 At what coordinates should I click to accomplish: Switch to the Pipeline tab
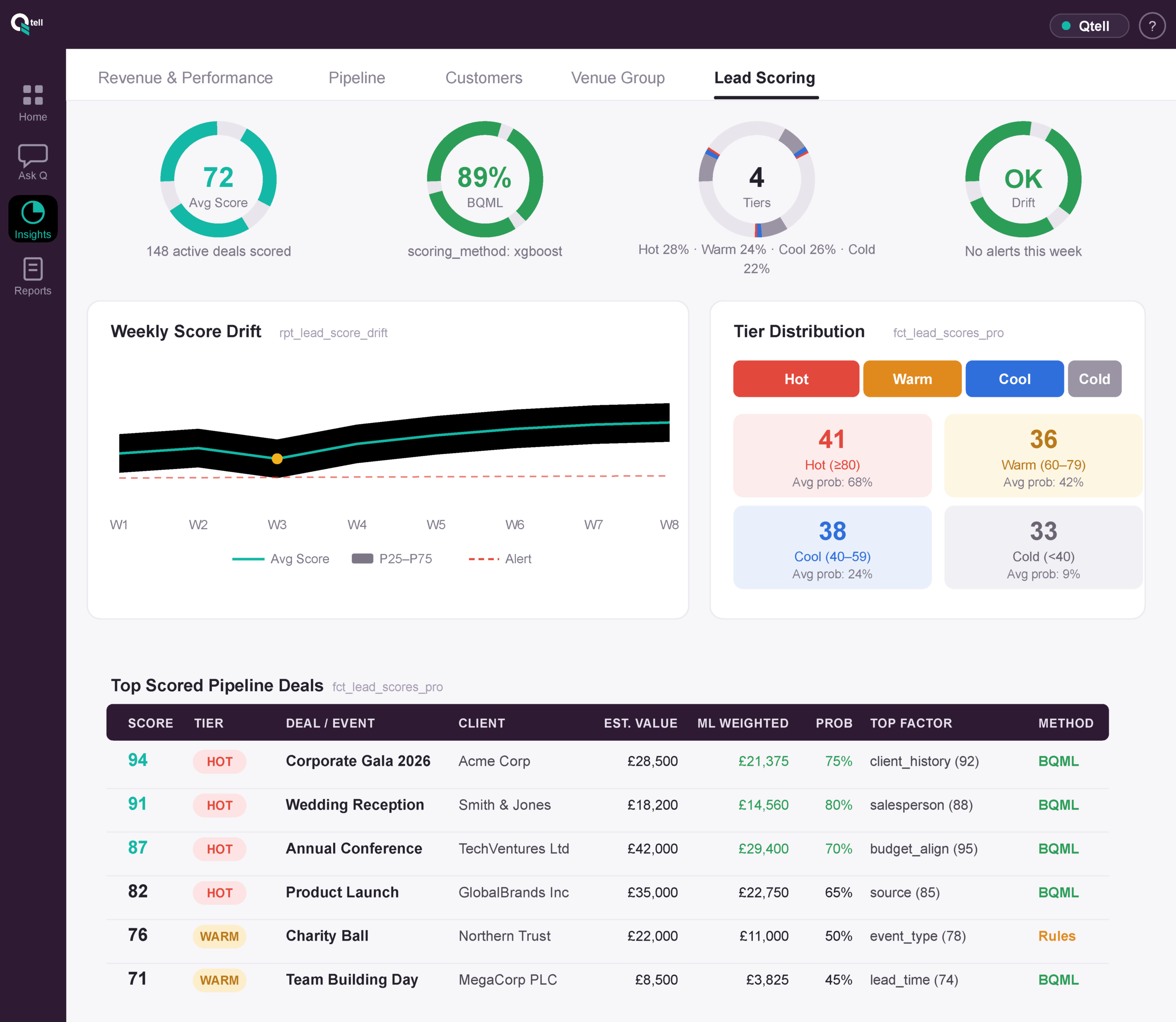357,78
